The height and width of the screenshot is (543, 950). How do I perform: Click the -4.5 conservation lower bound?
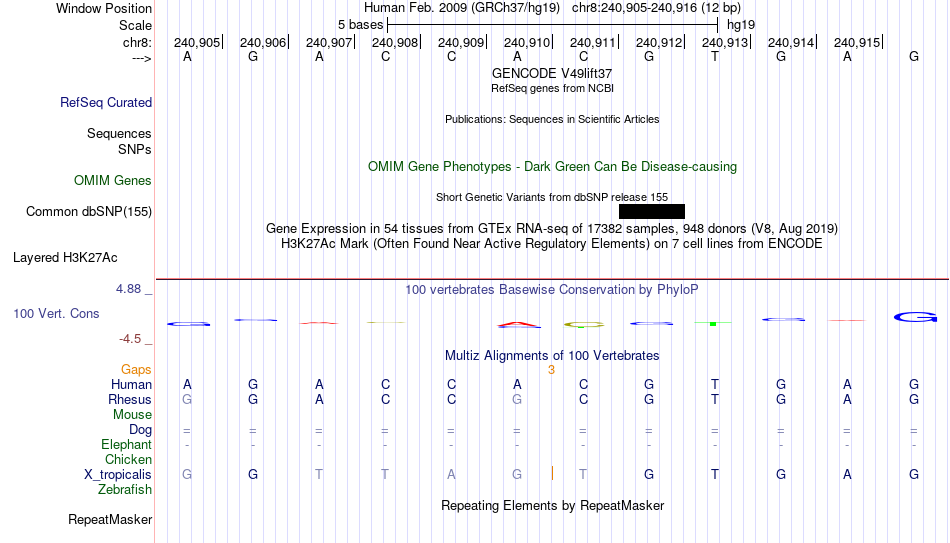pyautogui.click(x=130, y=339)
